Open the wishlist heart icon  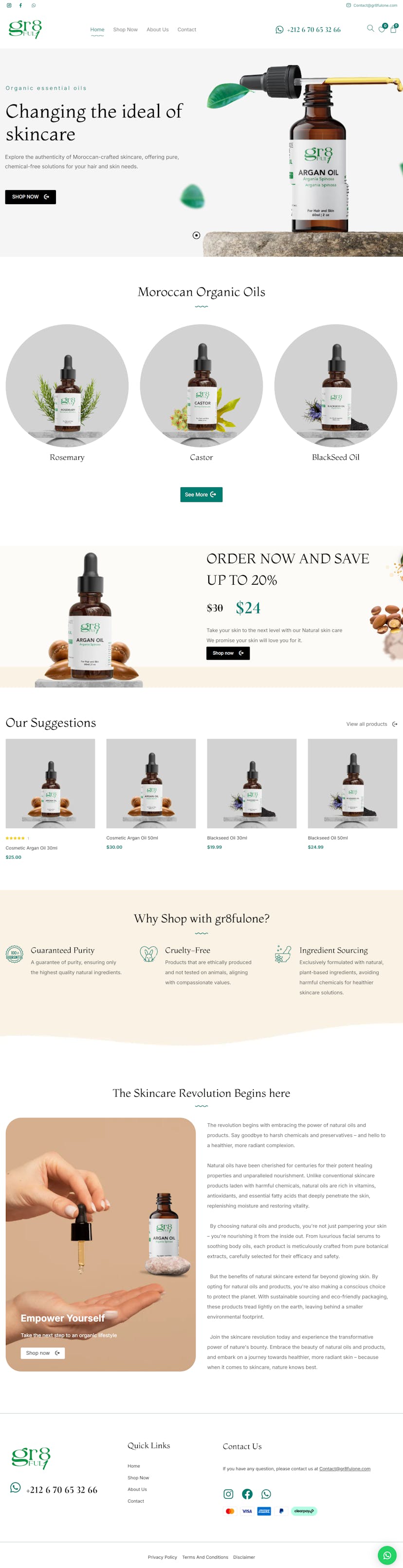click(x=382, y=29)
